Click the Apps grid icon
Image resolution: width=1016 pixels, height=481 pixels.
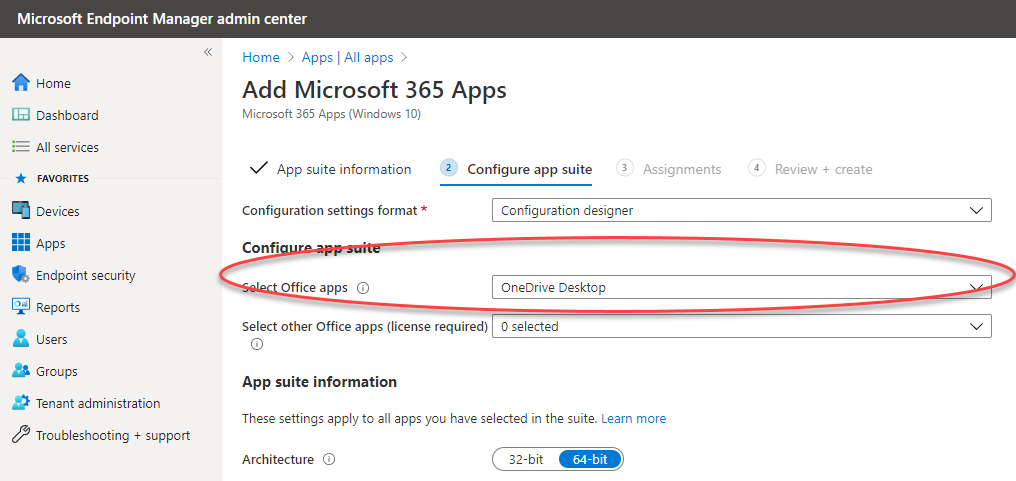coord(21,243)
